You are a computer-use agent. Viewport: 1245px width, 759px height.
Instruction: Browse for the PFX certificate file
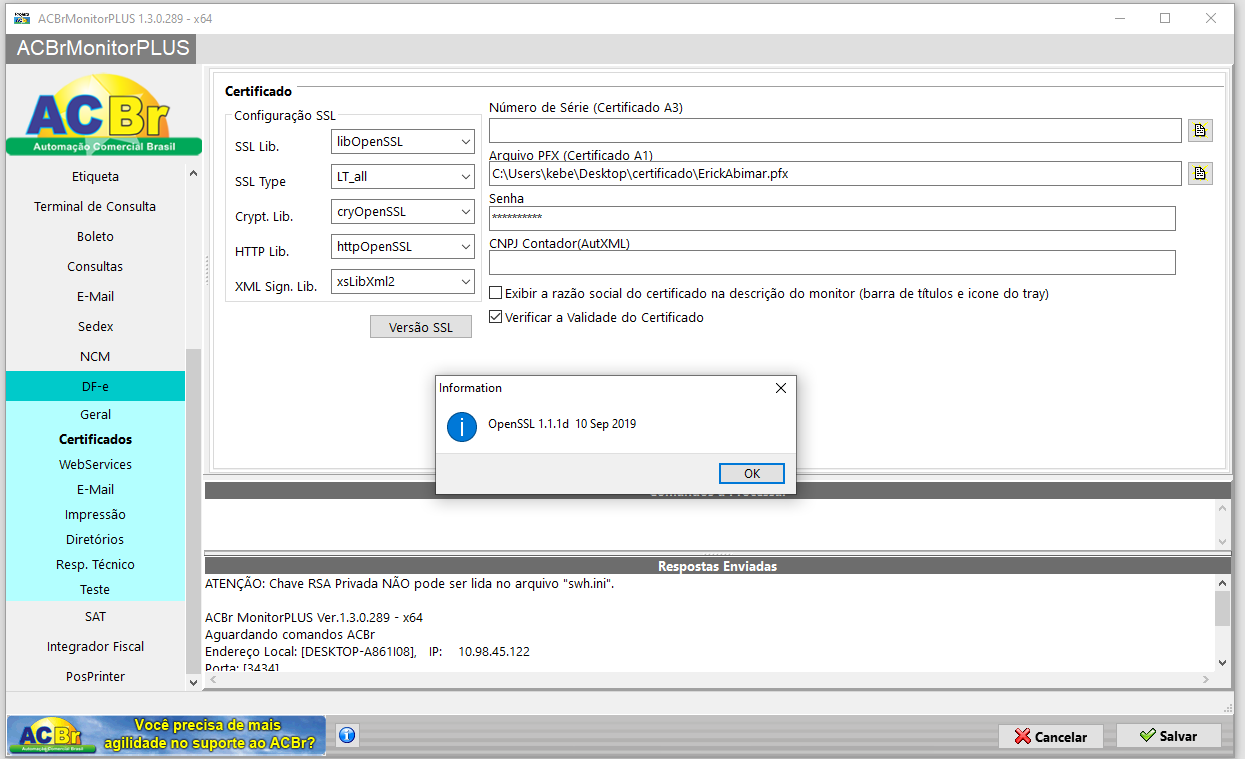tap(1200, 174)
